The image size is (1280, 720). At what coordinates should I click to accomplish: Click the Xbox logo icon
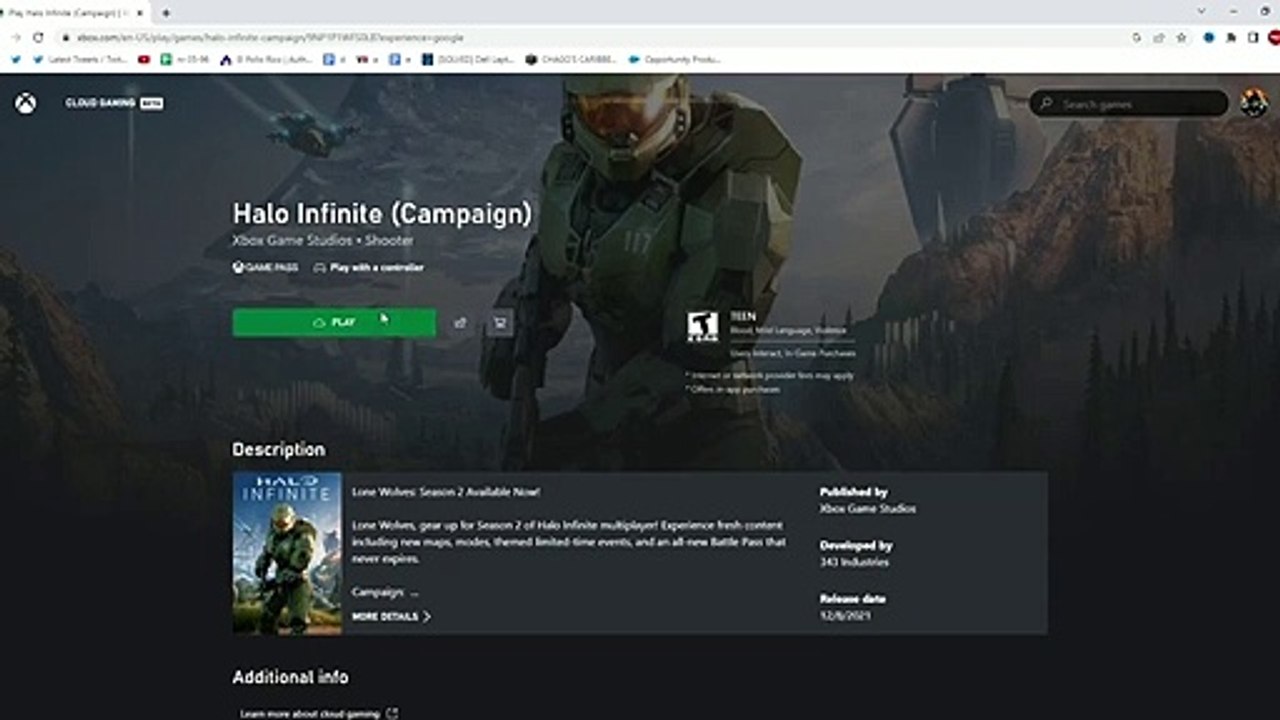(x=25, y=103)
